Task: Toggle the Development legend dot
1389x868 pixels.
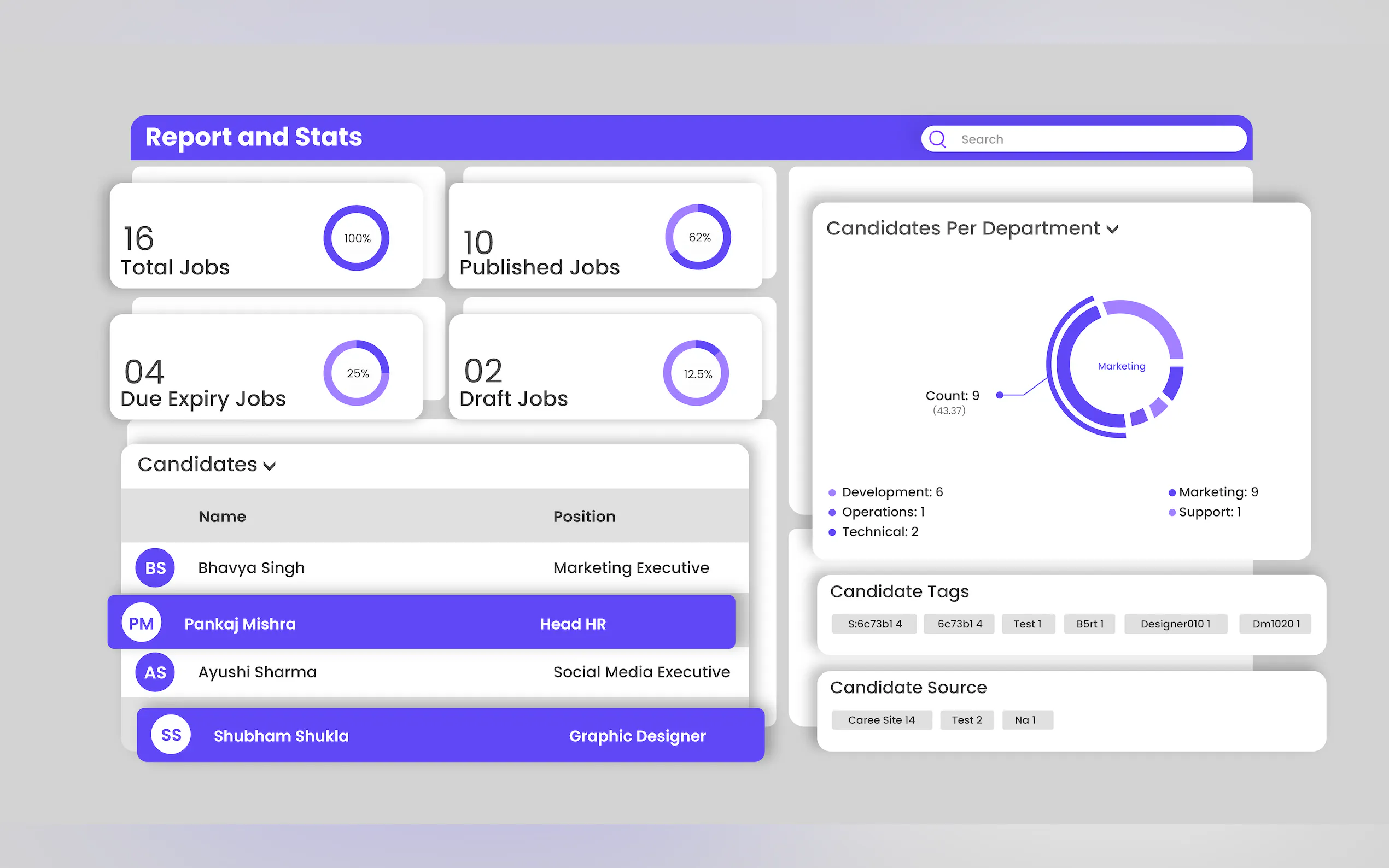Action: (x=832, y=492)
